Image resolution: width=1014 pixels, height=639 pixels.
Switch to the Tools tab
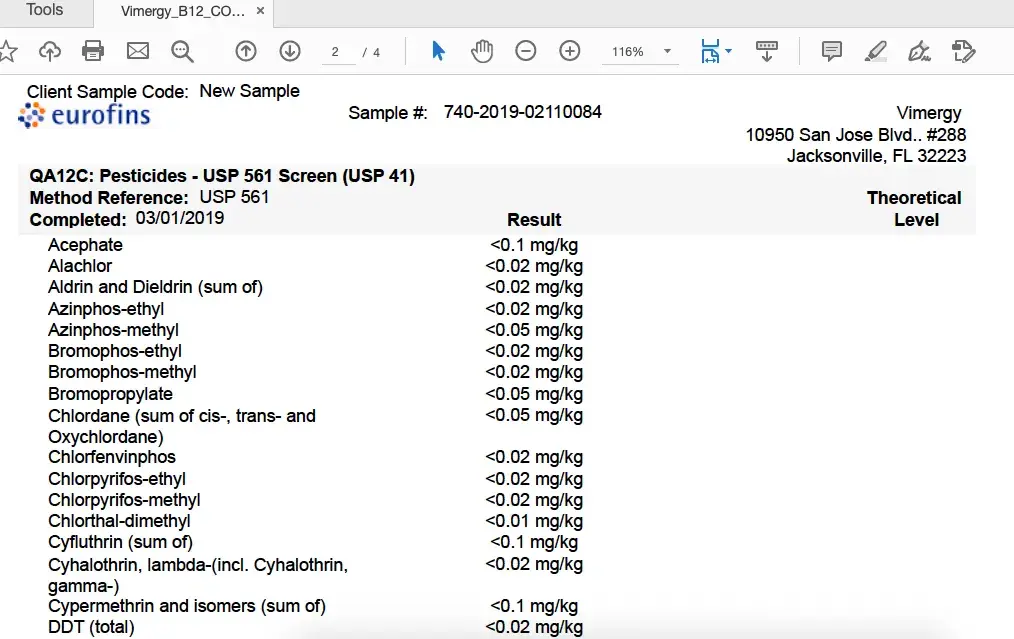point(45,11)
